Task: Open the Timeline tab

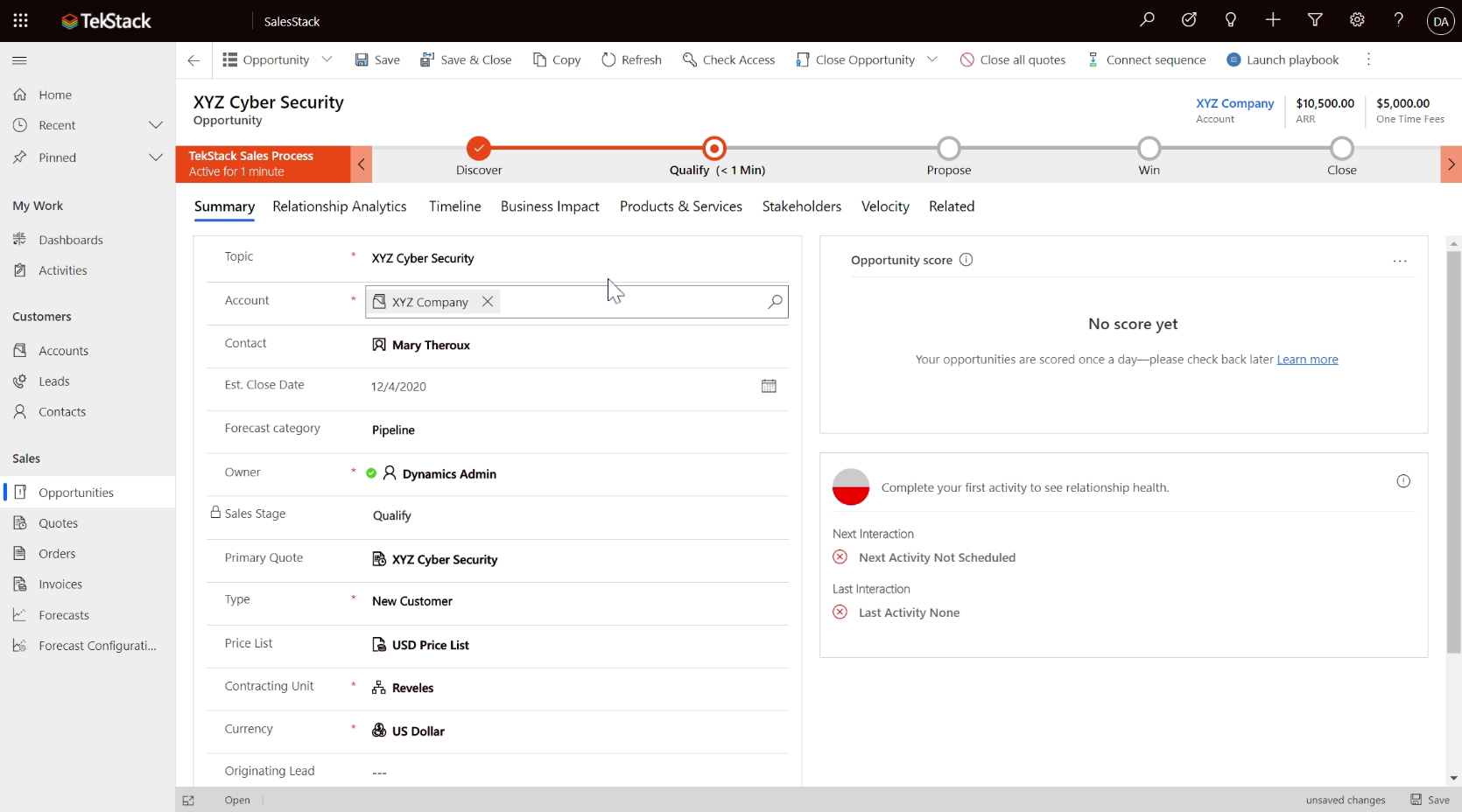Action: (x=455, y=206)
